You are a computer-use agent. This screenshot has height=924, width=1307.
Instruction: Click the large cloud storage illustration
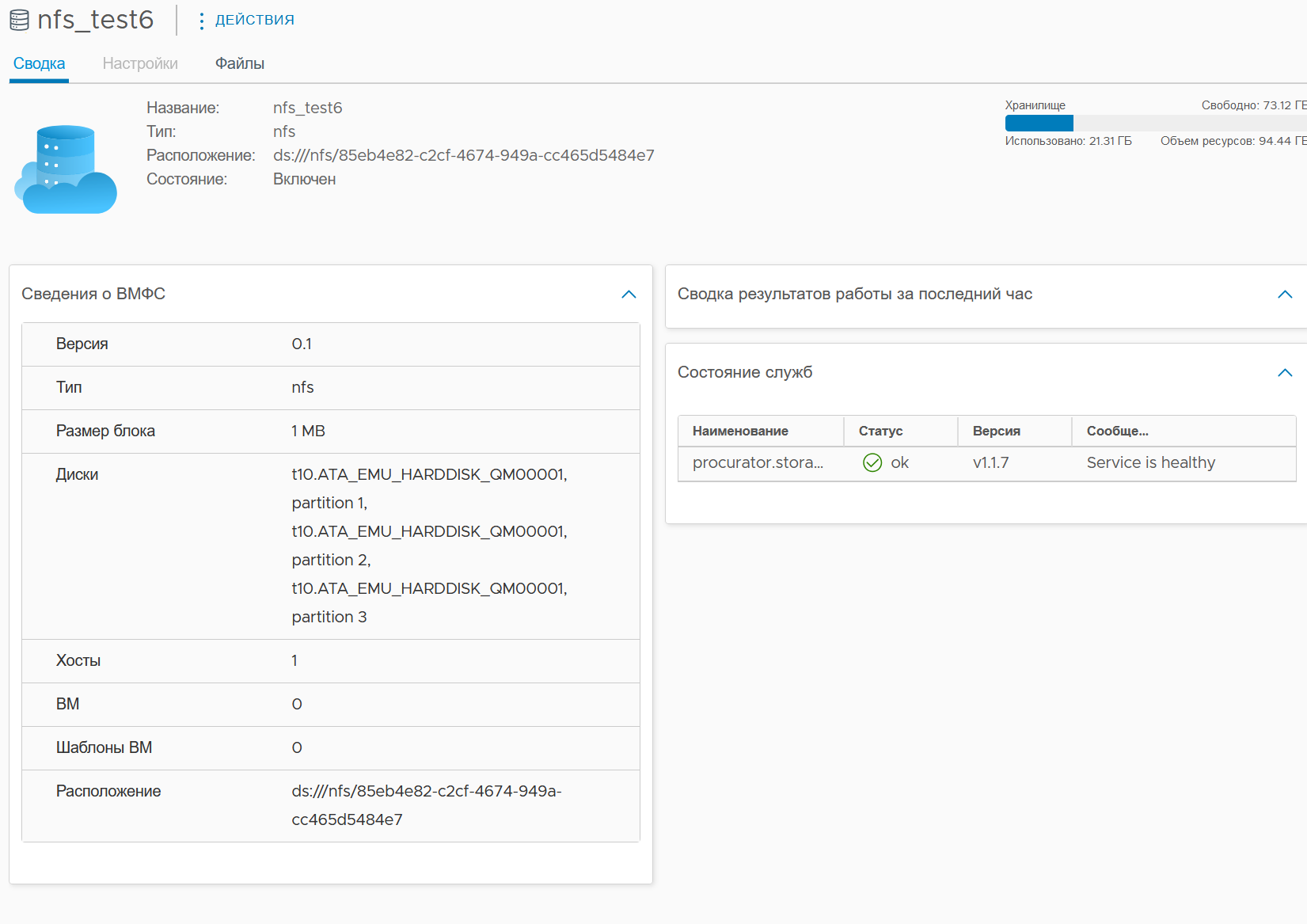(66, 169)
